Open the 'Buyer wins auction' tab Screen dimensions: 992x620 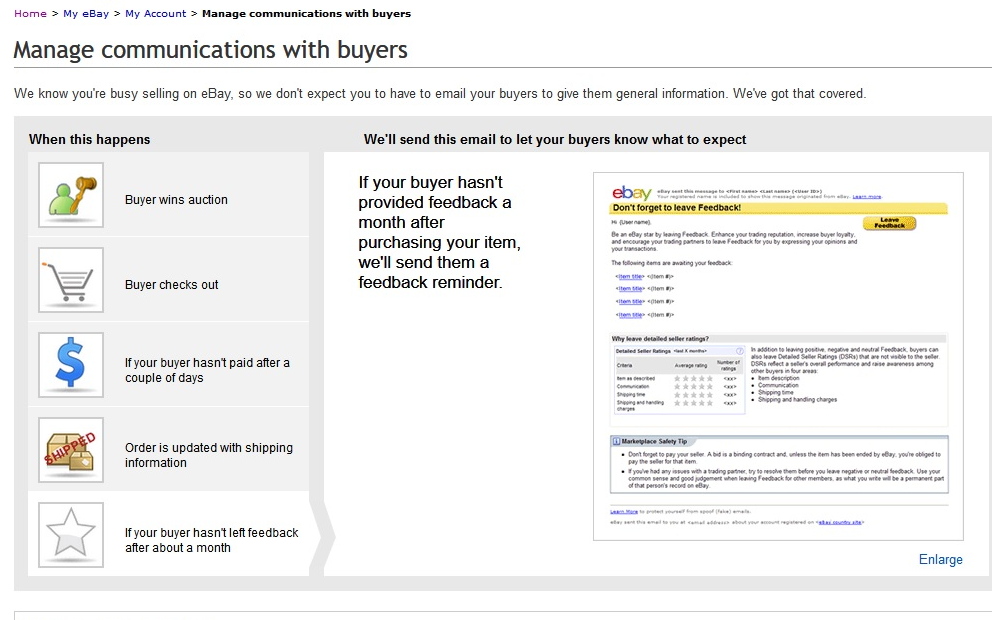coord(176,200)
